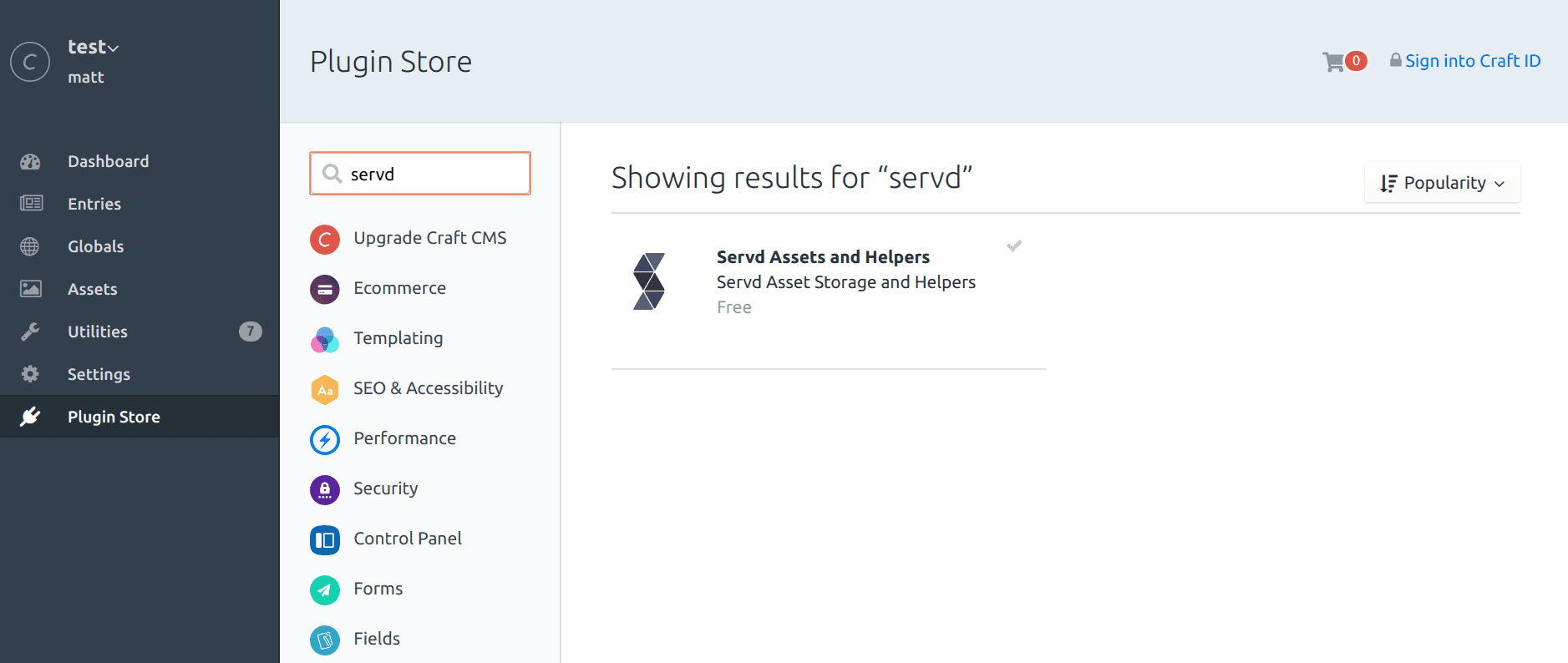Click the SEO & Accessibility icon
Viewport: 1568px width, 663px height.
point(325,390)
